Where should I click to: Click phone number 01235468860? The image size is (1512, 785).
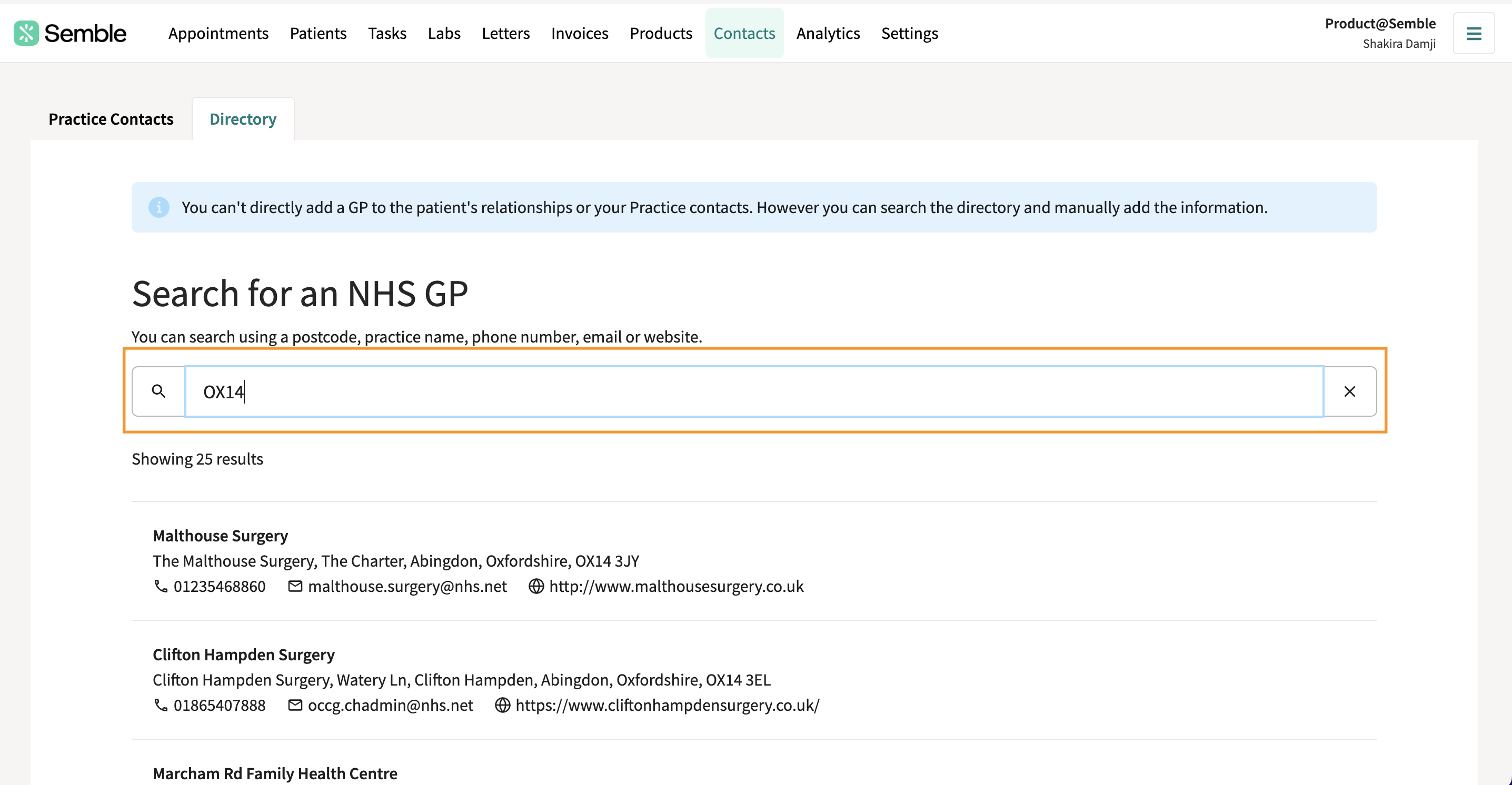click(x=220, y=586)
